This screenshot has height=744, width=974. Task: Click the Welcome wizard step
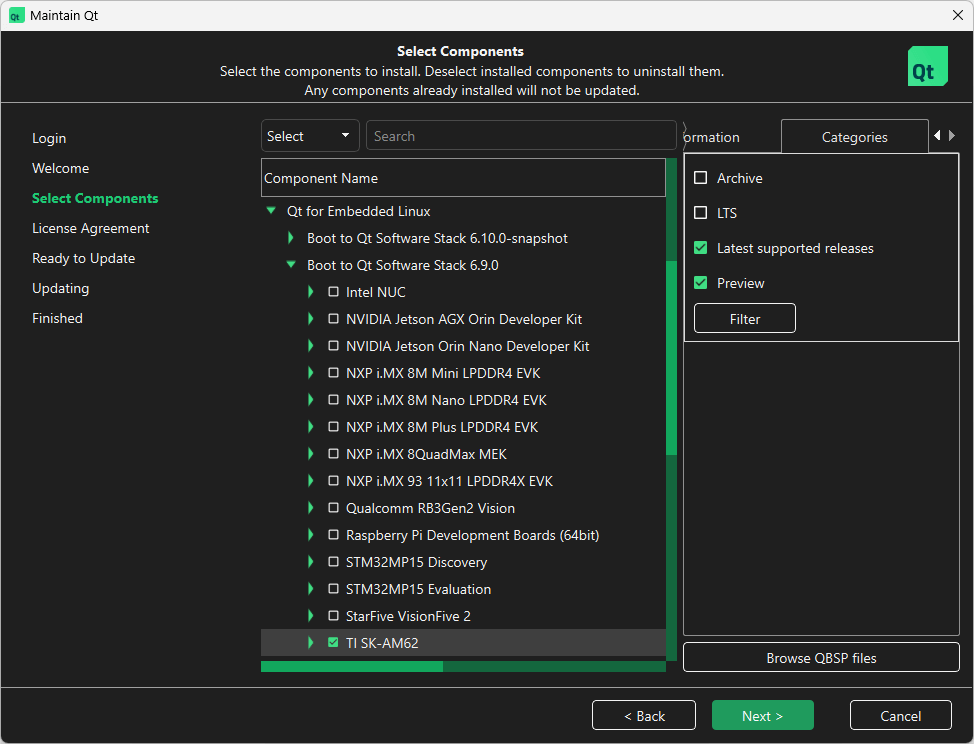pos(60,168)
